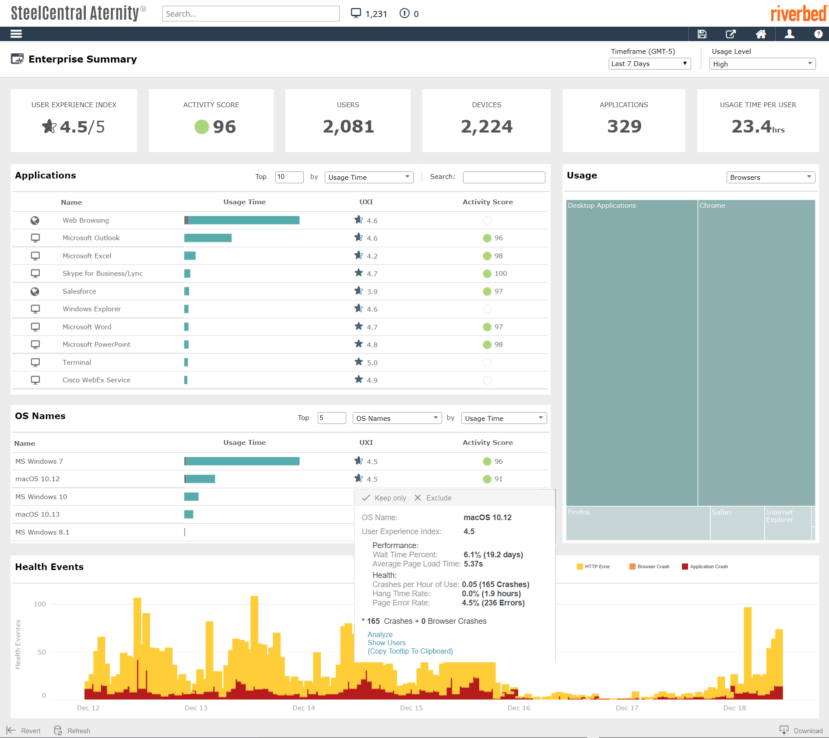Click the Terminal monitor icon
Viewport: 829px width, 738px height.
pos(35,362)
